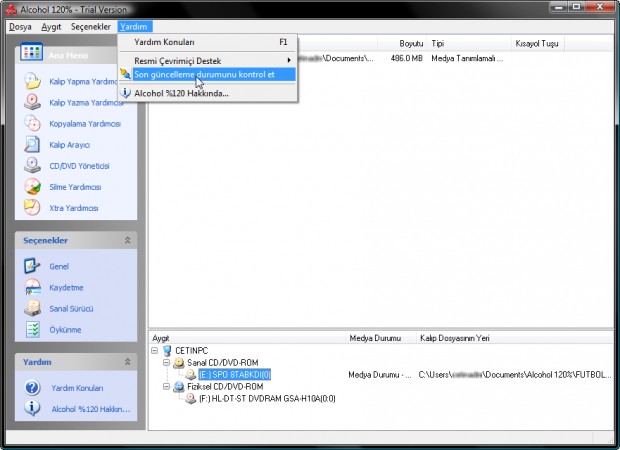This screenshot has height=450, width=620.
Task: Open Yardım Konuları sidebar link
Action: [x=77, y=388]
